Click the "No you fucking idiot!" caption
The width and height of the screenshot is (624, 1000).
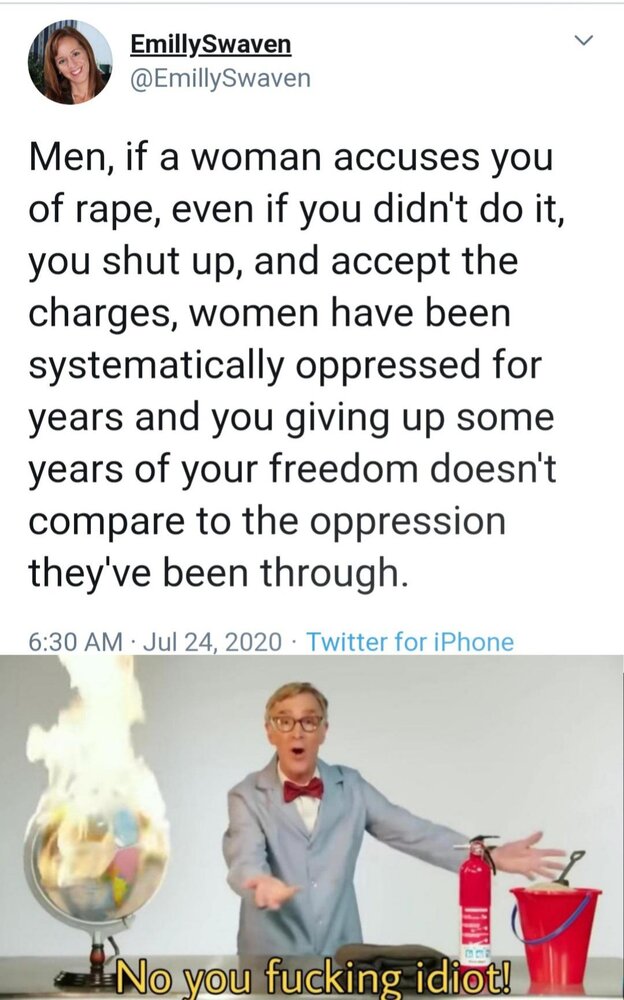(x=313, y=977)
